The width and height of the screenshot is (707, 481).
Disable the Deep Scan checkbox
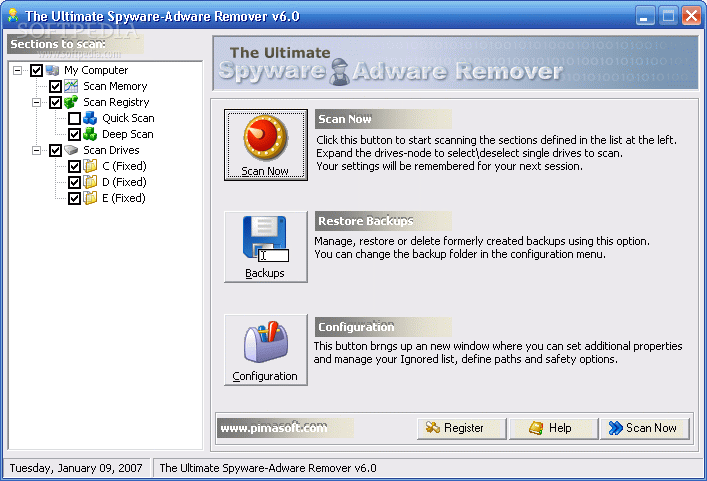[x=74, y=134]
